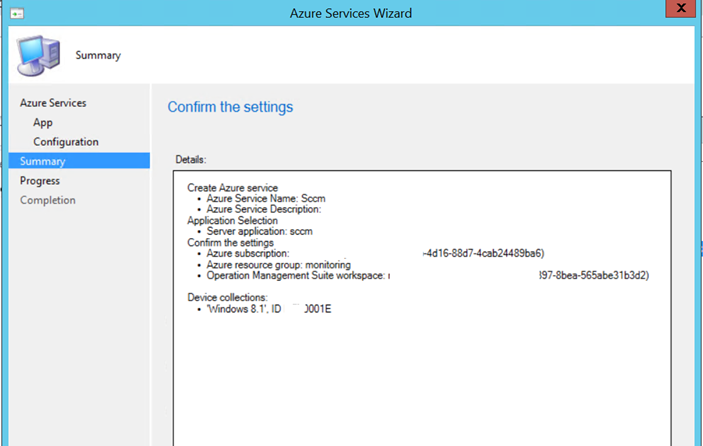Open the Configuration wizard step
Viewport: 703px width, 446px height.
click(66, 142)
